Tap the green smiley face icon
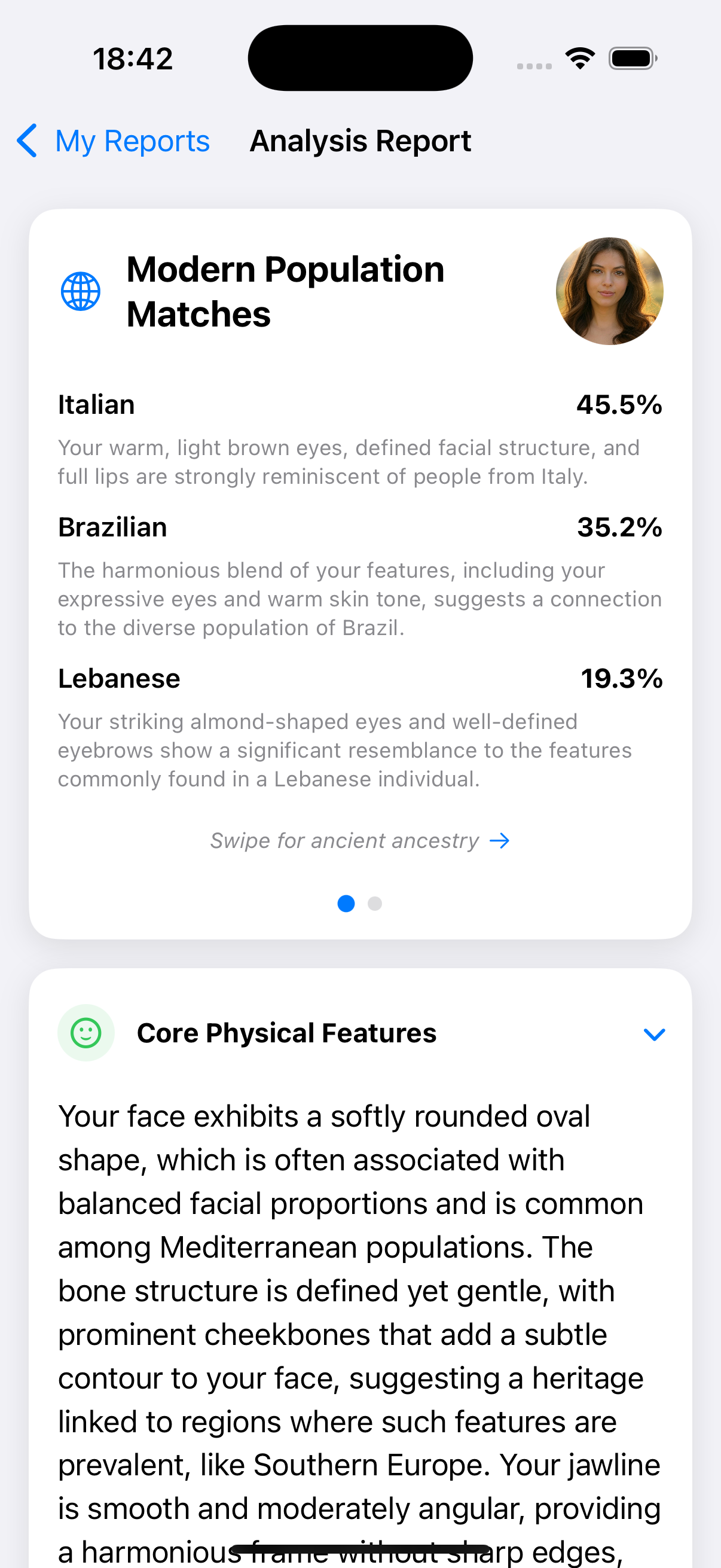The height and width of the screenshot is (1568, 721). click(85, 1033)
